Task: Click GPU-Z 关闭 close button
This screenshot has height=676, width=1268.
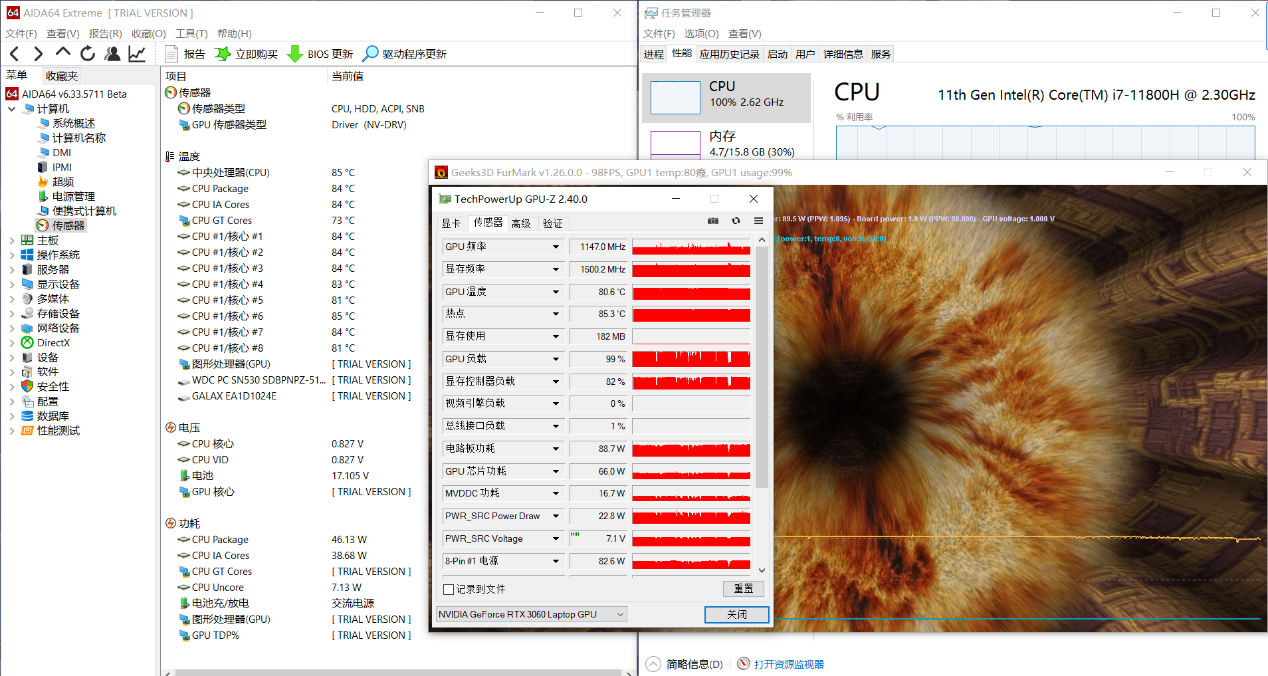Action: [x=737, y=614]
